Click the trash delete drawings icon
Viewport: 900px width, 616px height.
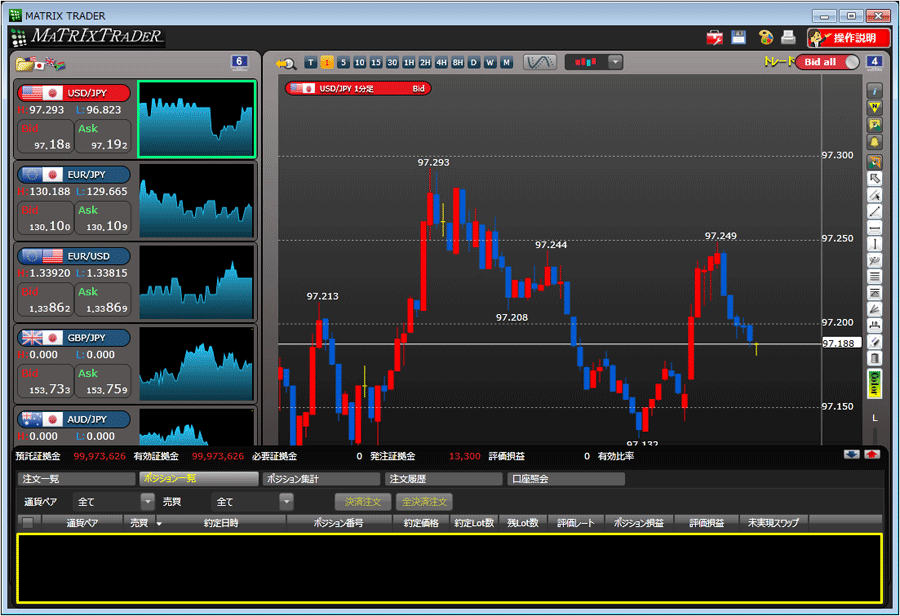pos(874,359)
